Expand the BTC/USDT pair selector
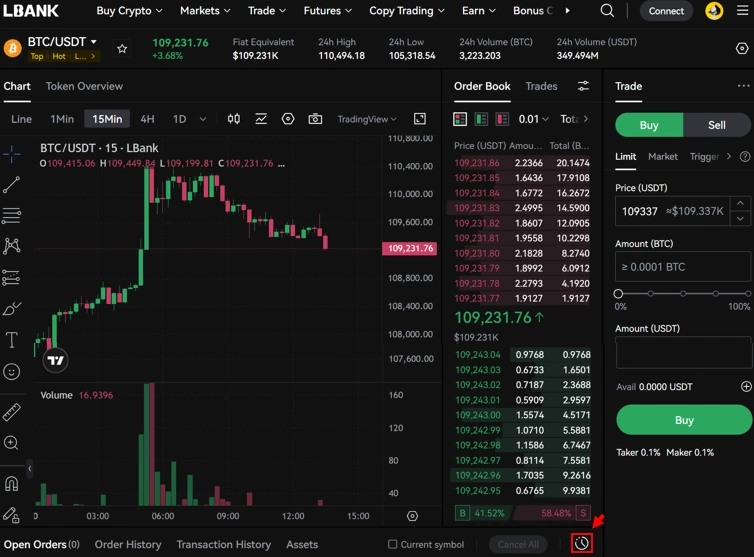The image size is (754, 557). [x=62, y=42]
